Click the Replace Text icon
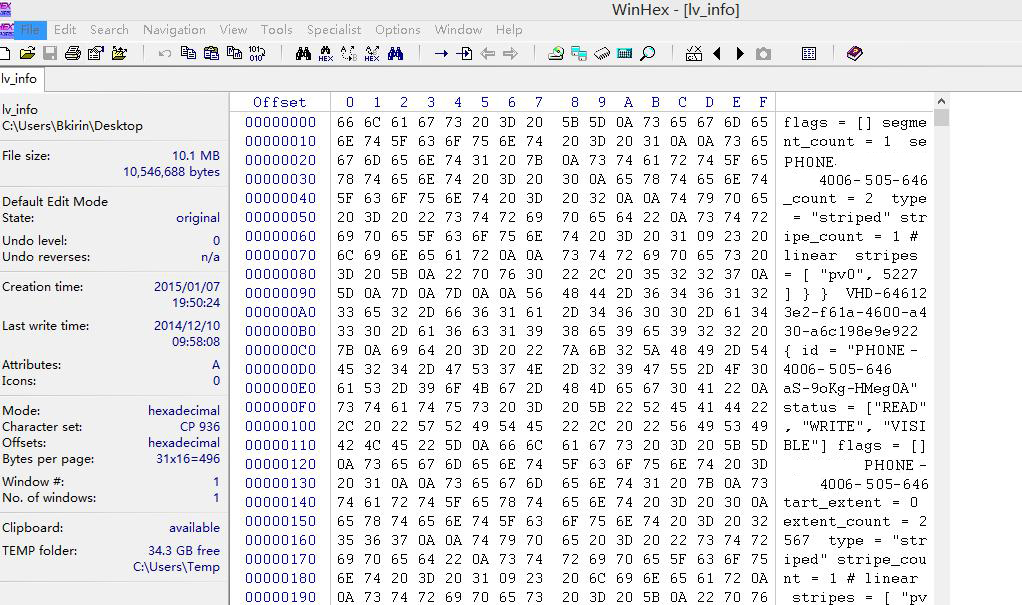The height and width of the screenshot is (605, 1022). [349, 53]
